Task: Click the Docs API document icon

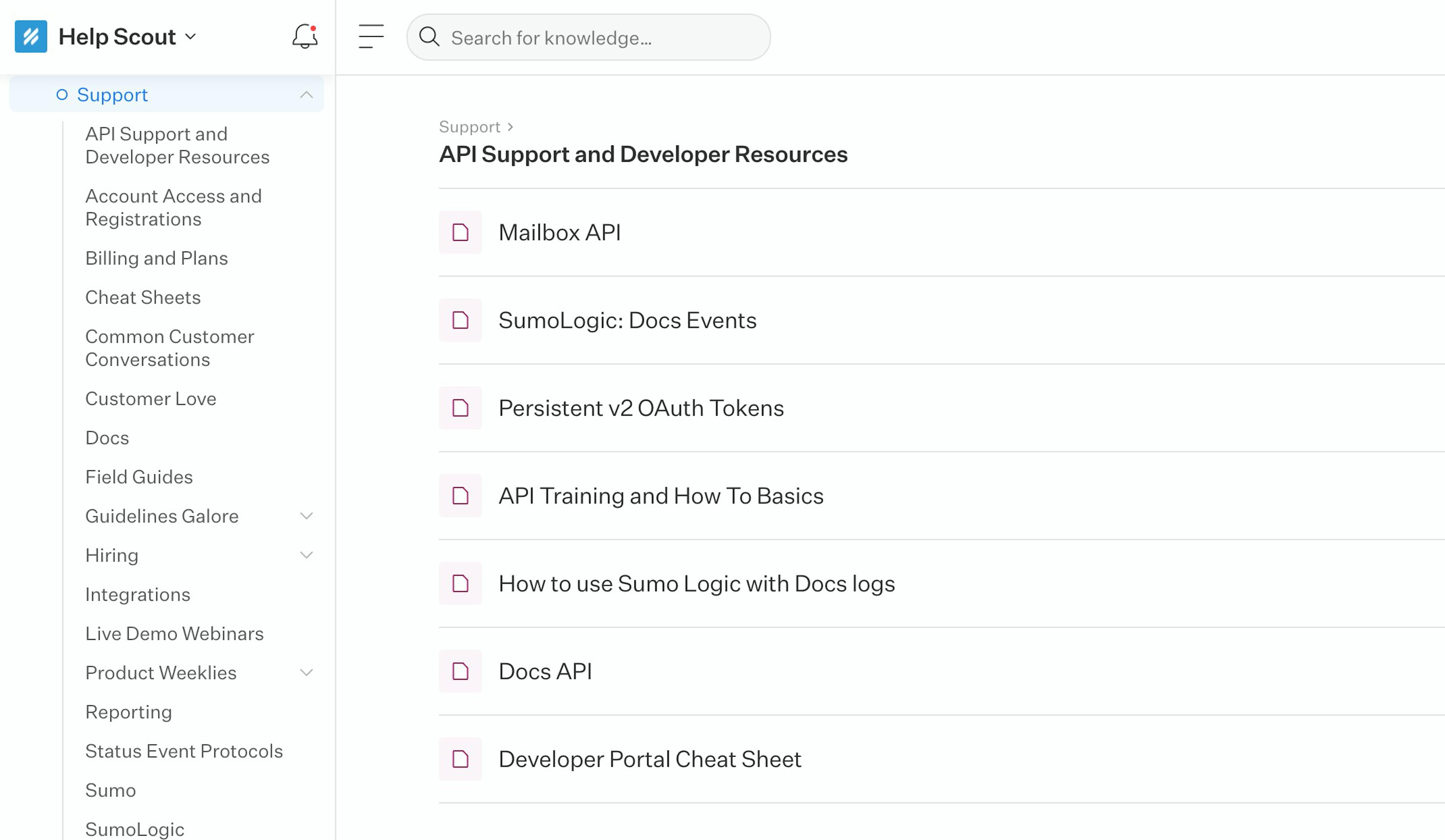Action: (461, 671)
